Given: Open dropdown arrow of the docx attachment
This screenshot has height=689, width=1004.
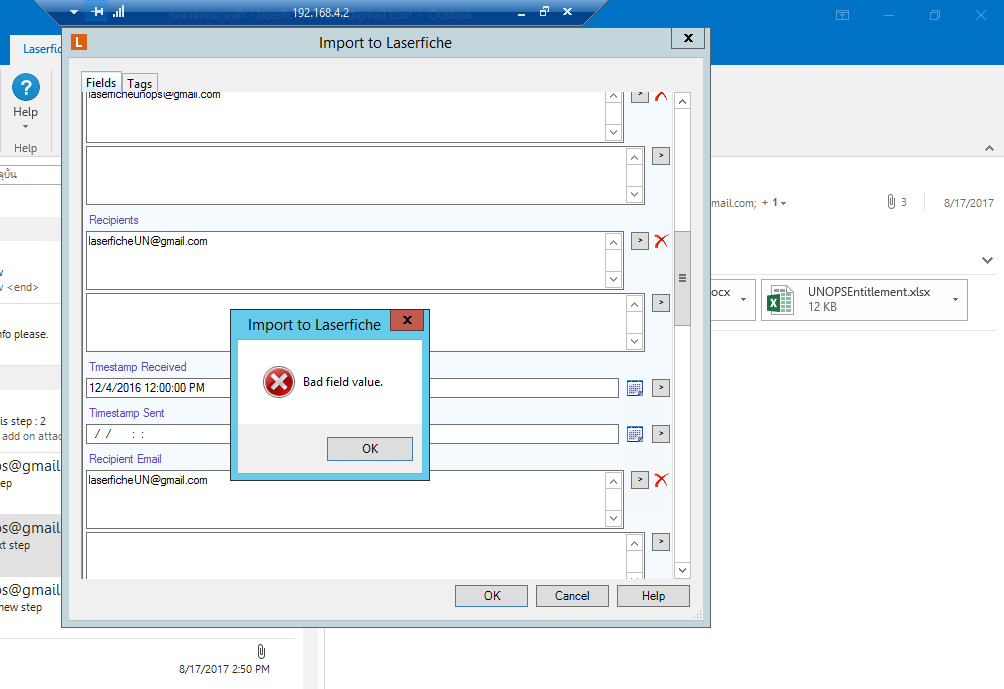Looking at the screenshot, I should tap(743, 300).
